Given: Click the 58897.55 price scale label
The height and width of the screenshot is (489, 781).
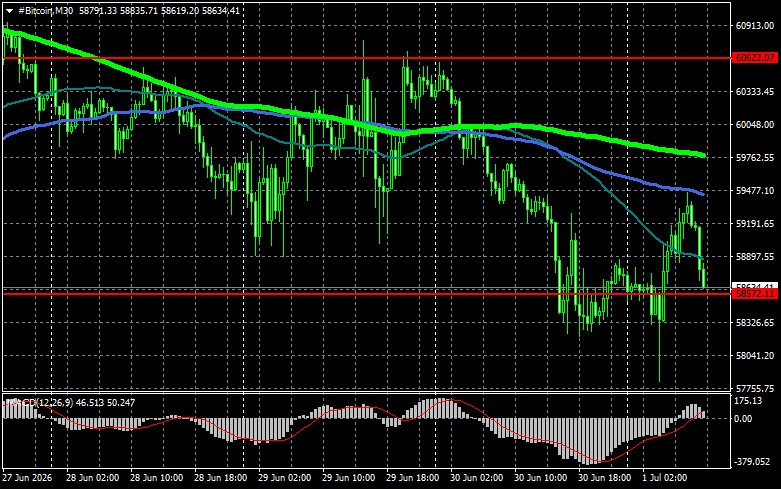Looking at the screenshot, I should point(755,257).
